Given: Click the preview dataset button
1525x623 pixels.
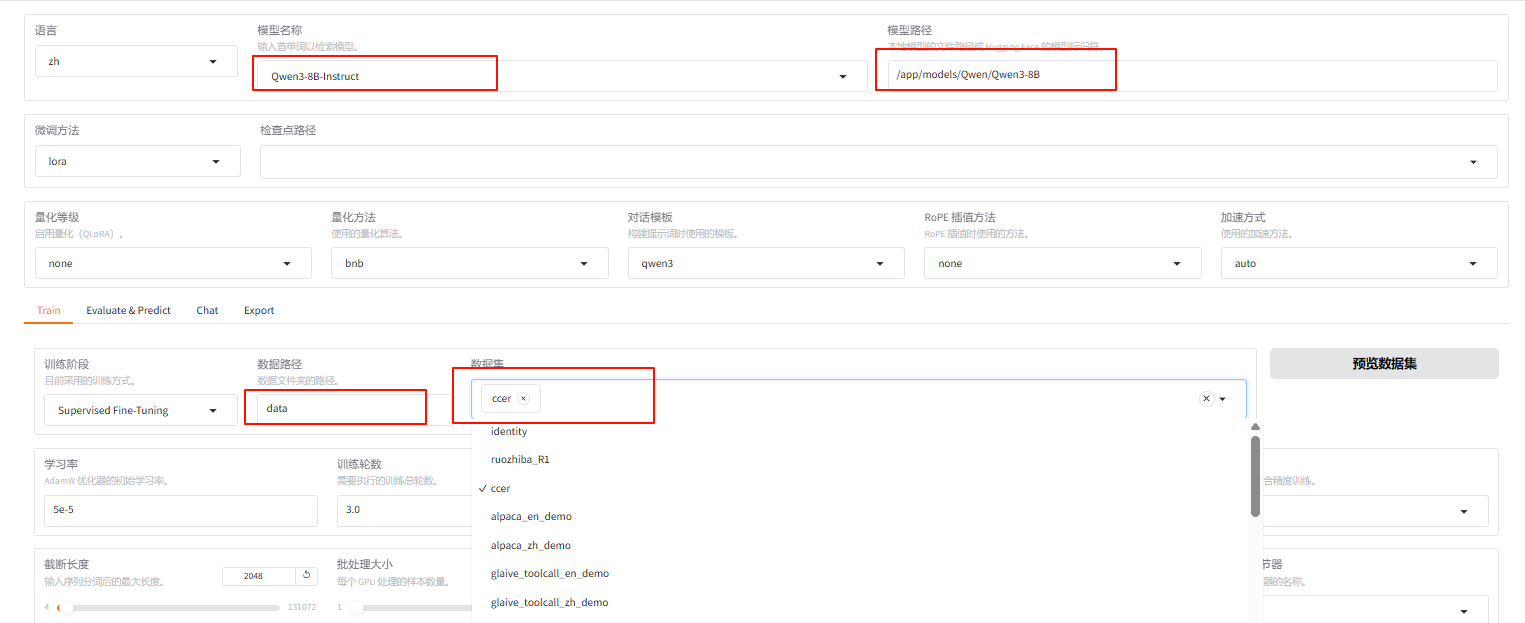Looking at the screenshot, I should pyautogui.click(x=1383, y=364).
